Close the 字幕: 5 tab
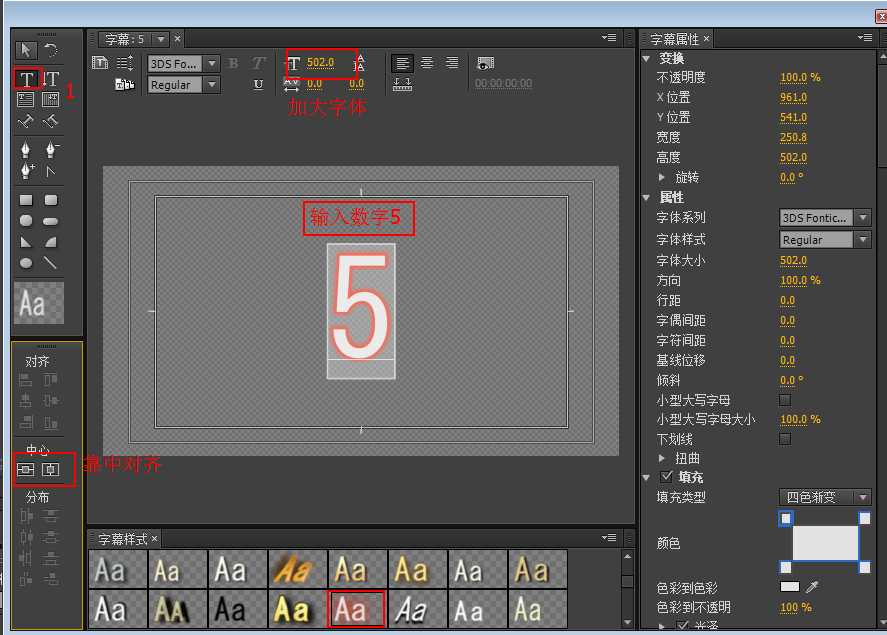Viewport: 887px width, 635px height. click(x=178, y=38)
